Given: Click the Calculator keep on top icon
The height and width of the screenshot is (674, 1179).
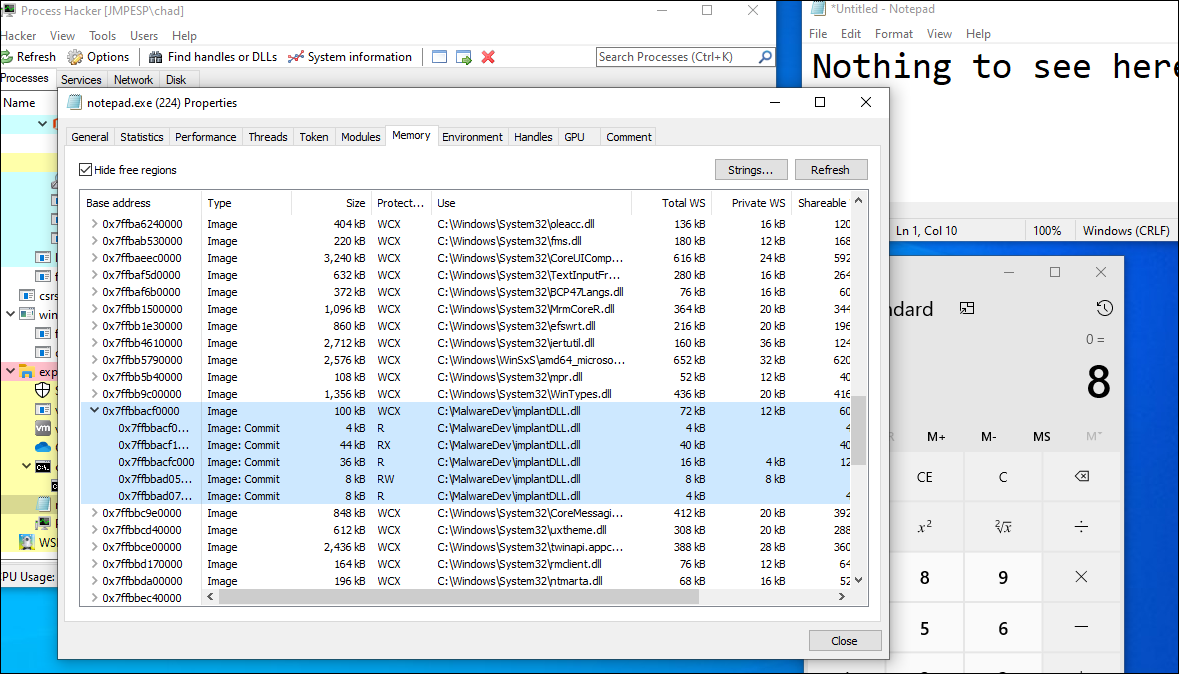Looking at the screenshot, I should pyautogui.click(x=967, y=308).
